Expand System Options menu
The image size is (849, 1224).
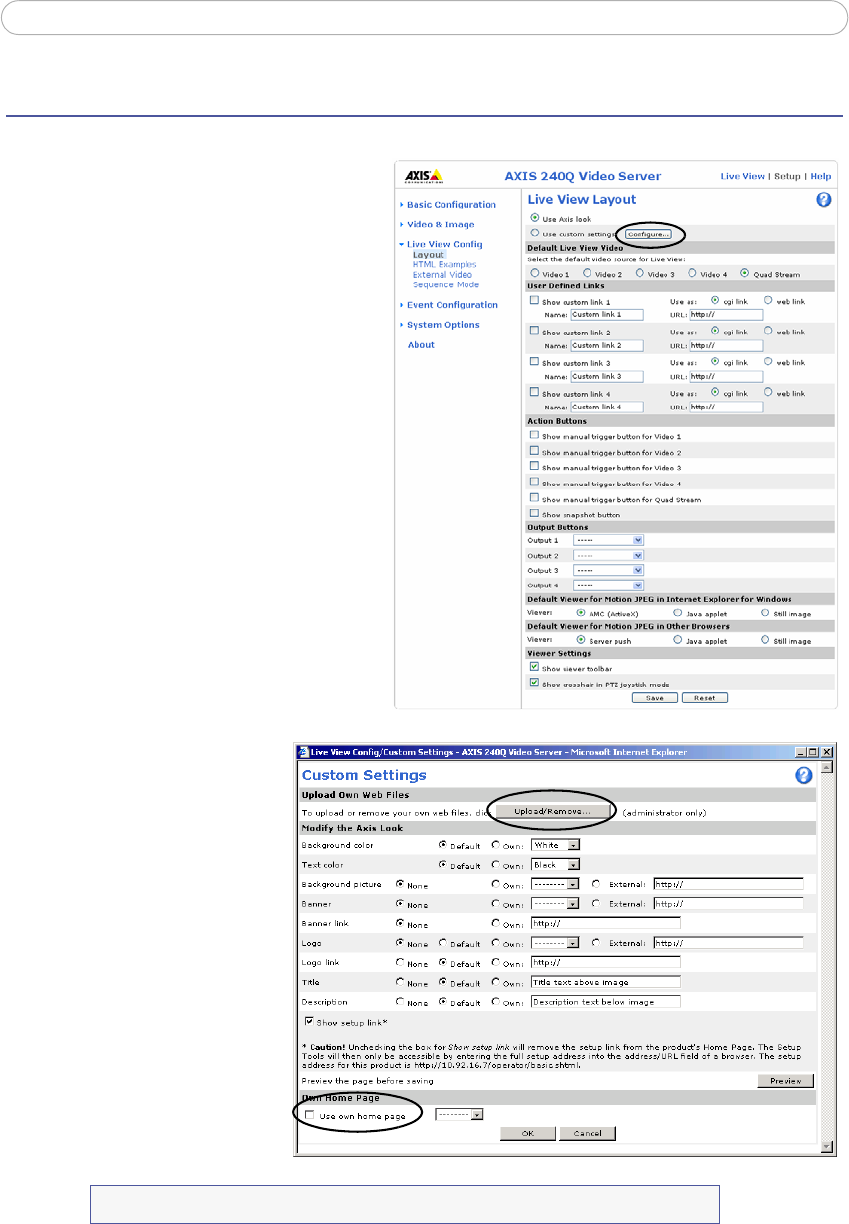tap(443, 325)
